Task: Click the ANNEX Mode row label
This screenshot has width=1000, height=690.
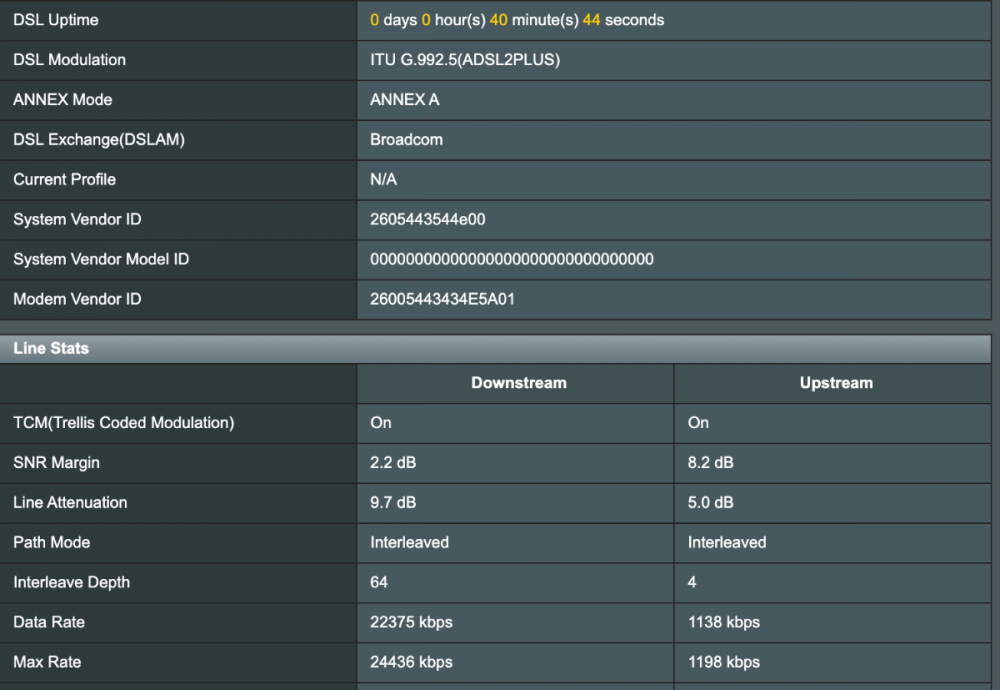Action: [62, 100]
